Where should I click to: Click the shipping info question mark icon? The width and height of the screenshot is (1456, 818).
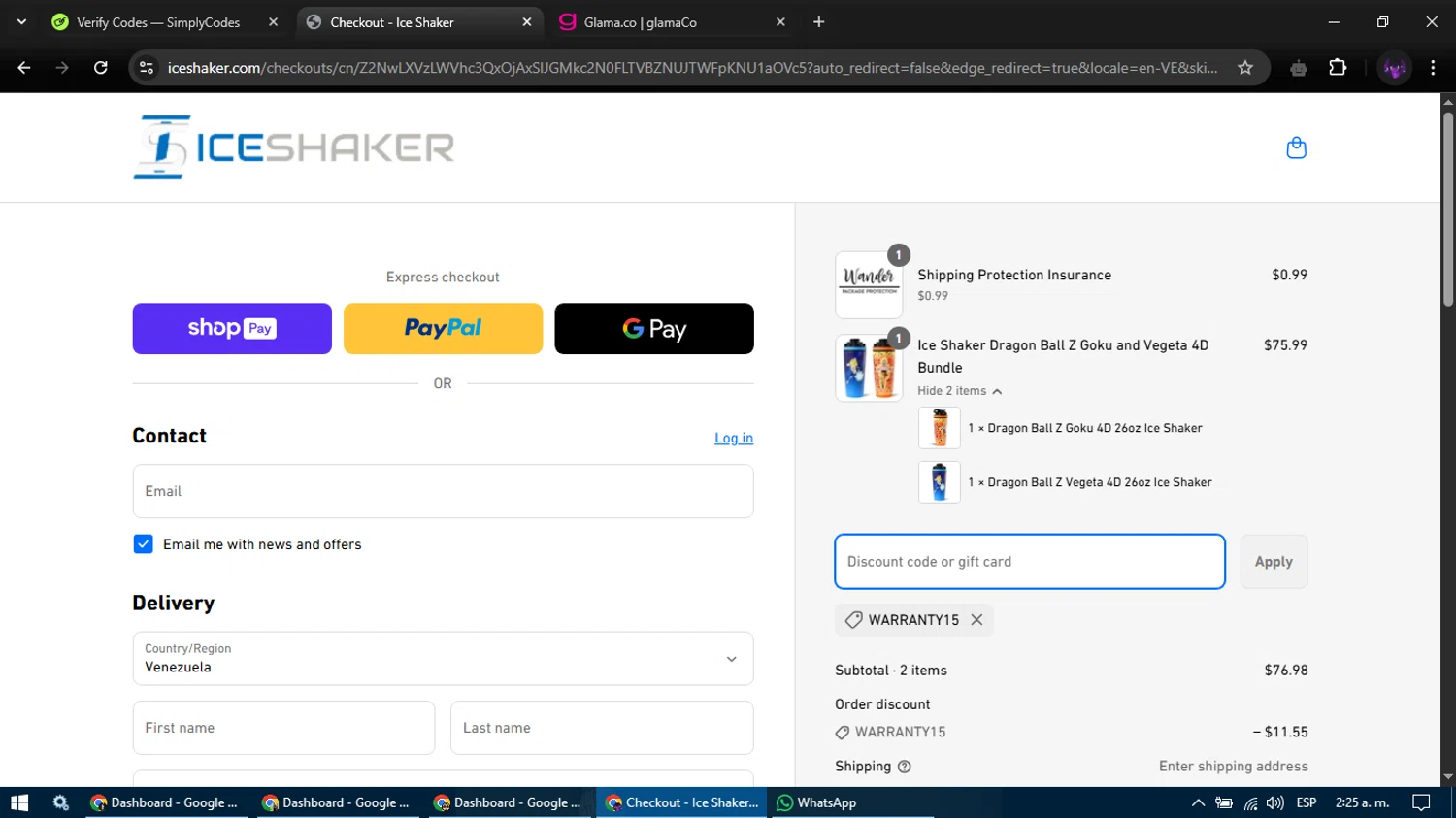coord(905,767)
